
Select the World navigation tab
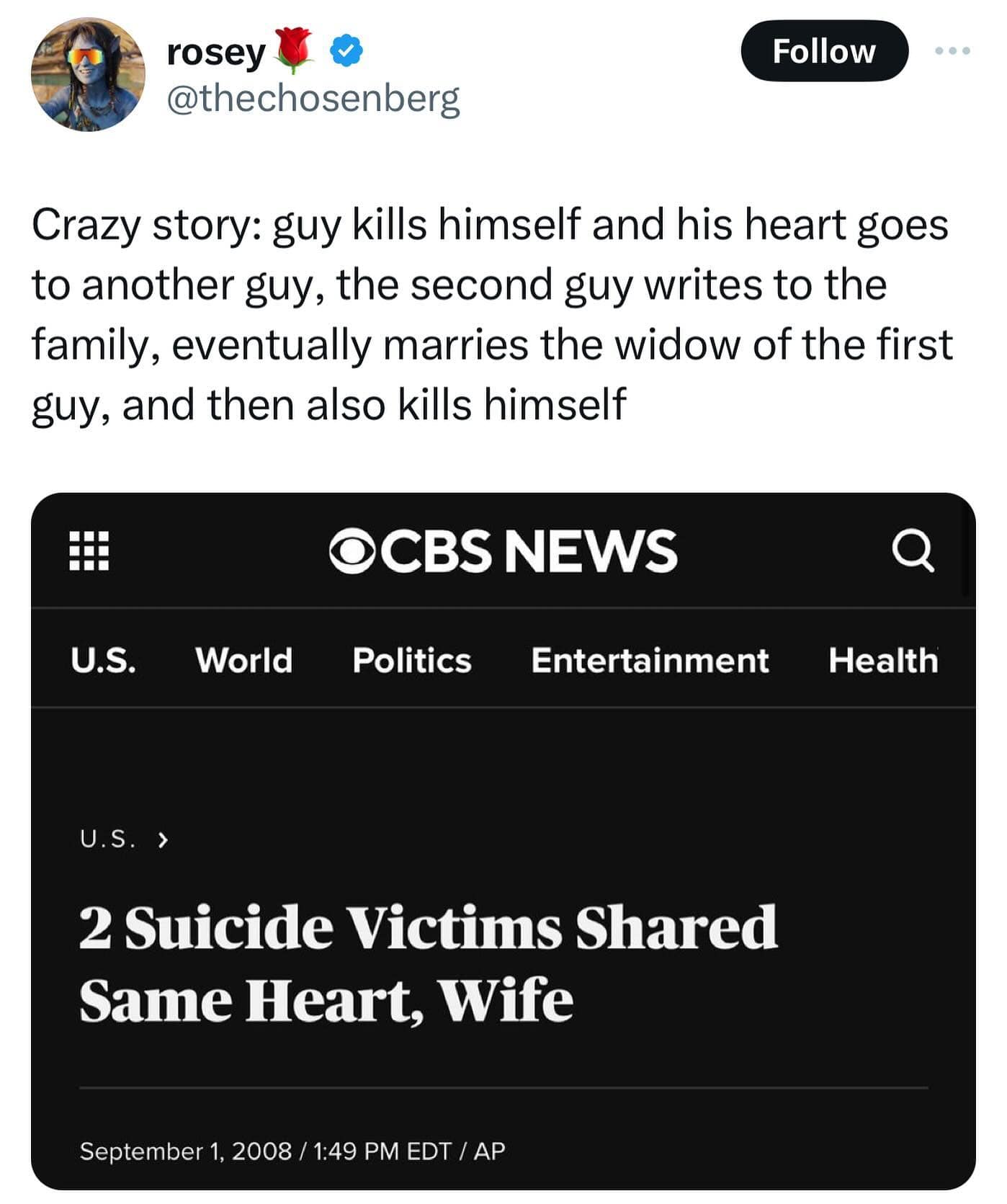coord(243,660)
